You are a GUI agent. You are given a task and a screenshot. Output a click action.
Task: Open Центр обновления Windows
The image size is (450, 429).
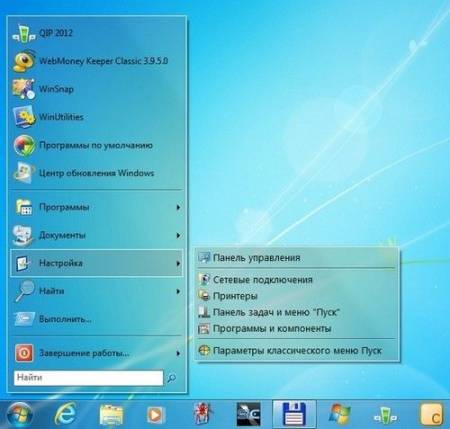coord(97,173)
